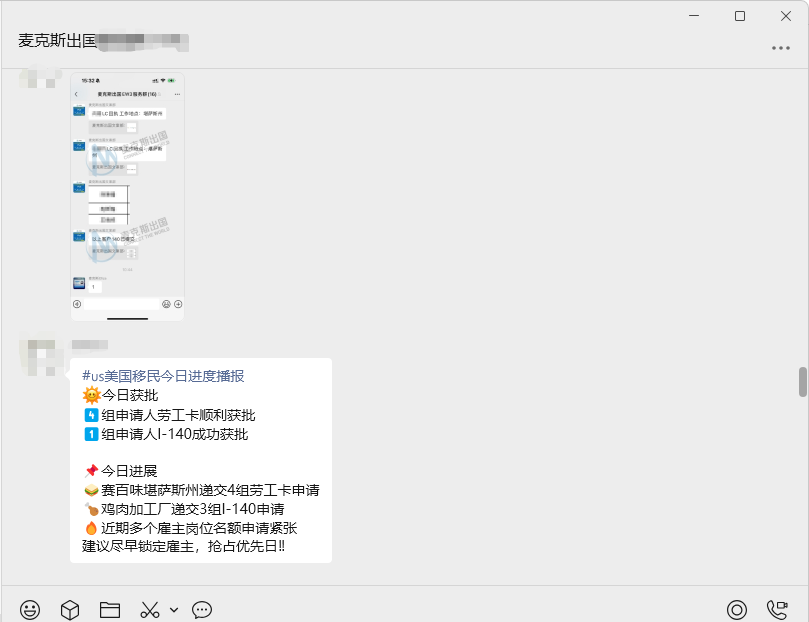The width and height of the screenshot is (809, 622).
Task: Minimize the WeChat window
Action: tap(694, 16)
